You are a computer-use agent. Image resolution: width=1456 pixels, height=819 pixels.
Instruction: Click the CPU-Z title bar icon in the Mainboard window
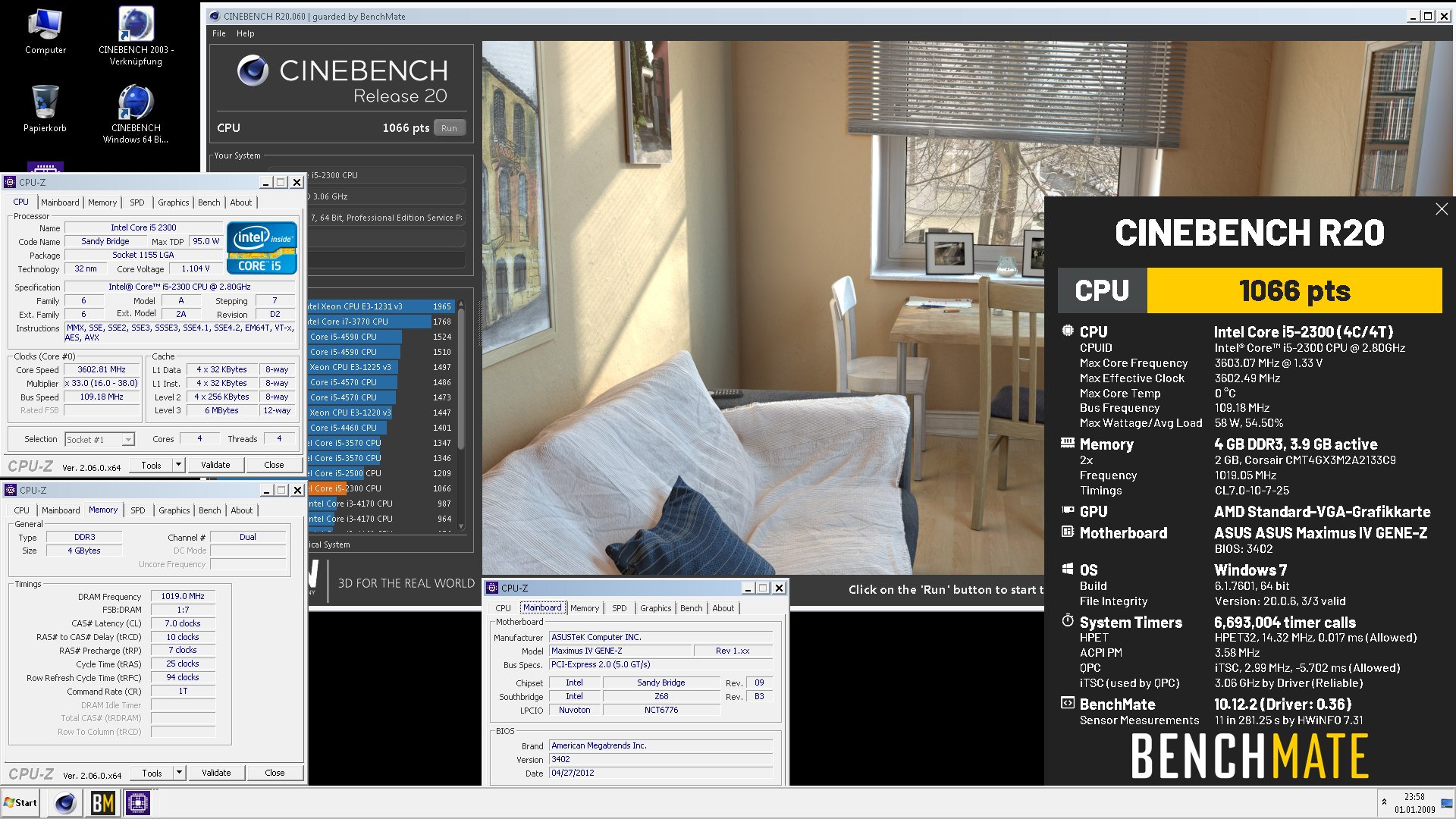[492, 588]
